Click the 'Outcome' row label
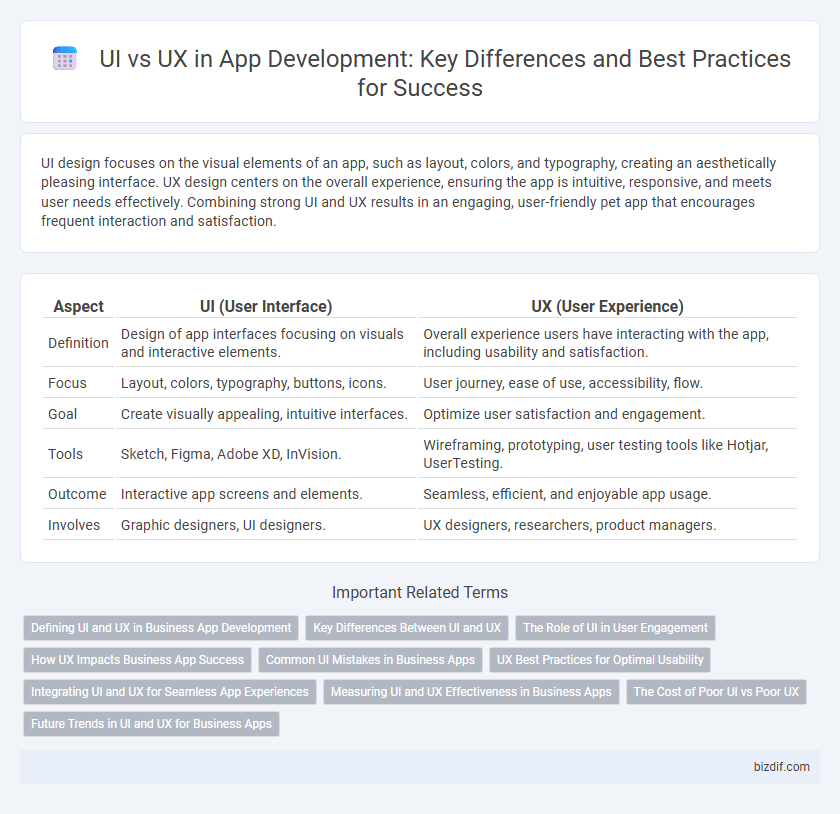 [x=77, y=494]
